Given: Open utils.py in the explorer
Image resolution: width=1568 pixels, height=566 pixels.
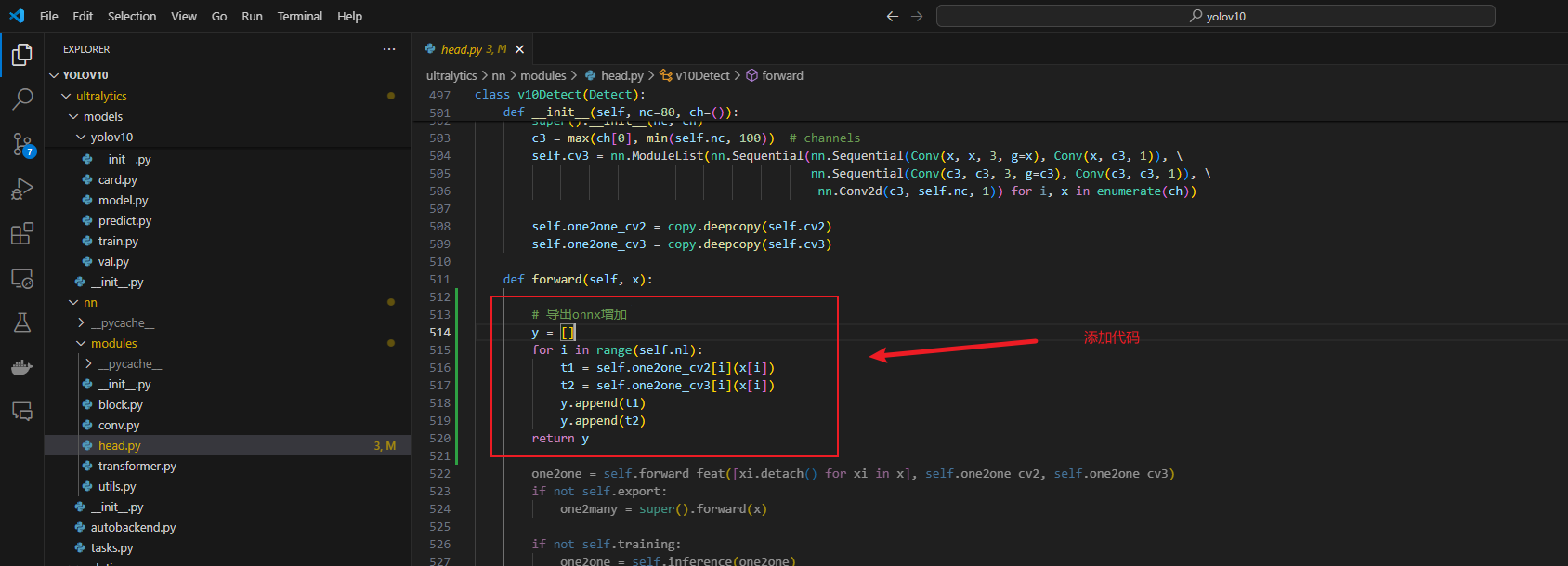Looking at the screenshot, I should pos(228,486).
